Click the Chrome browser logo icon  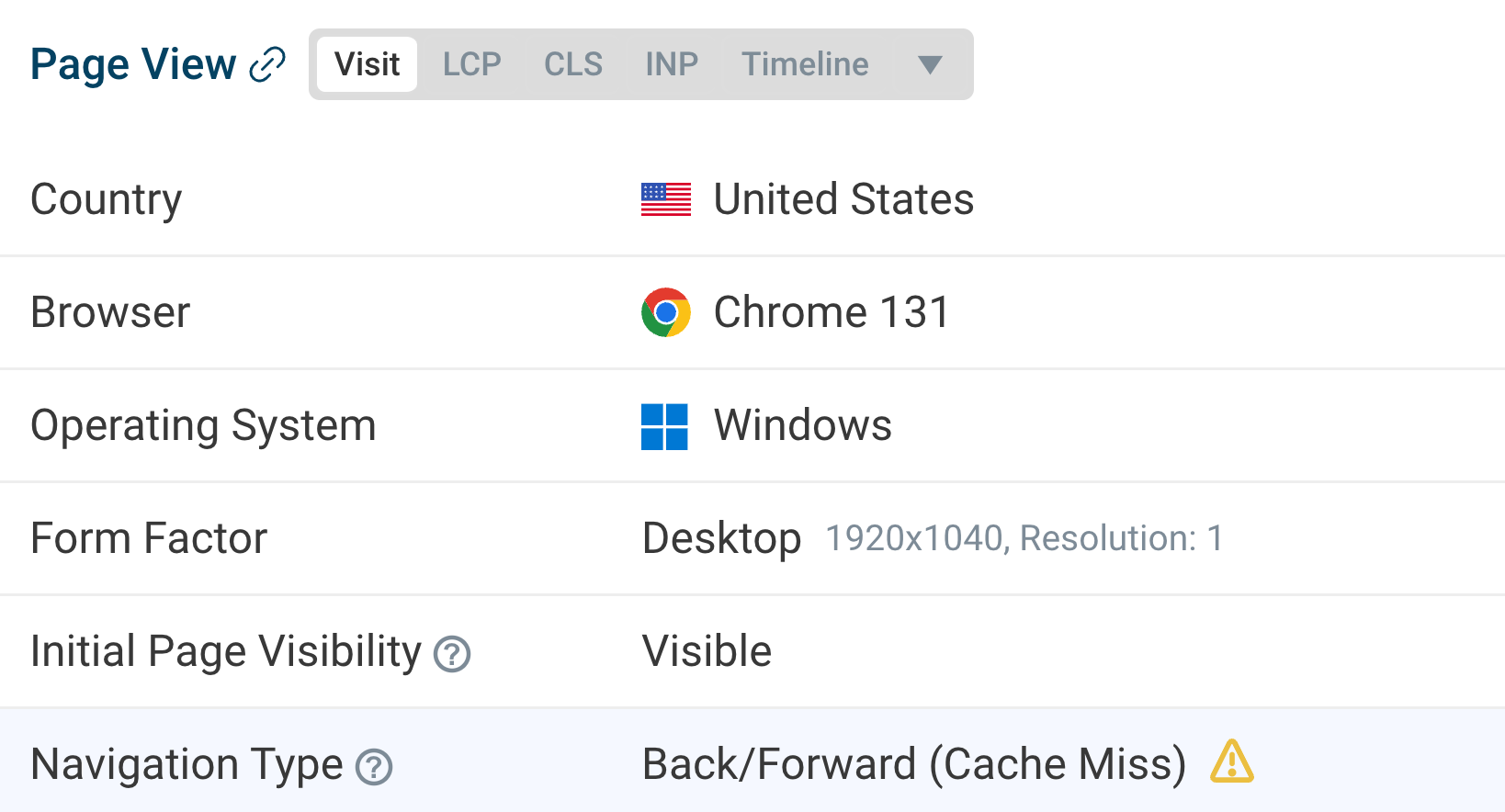(x=666, y=312)
